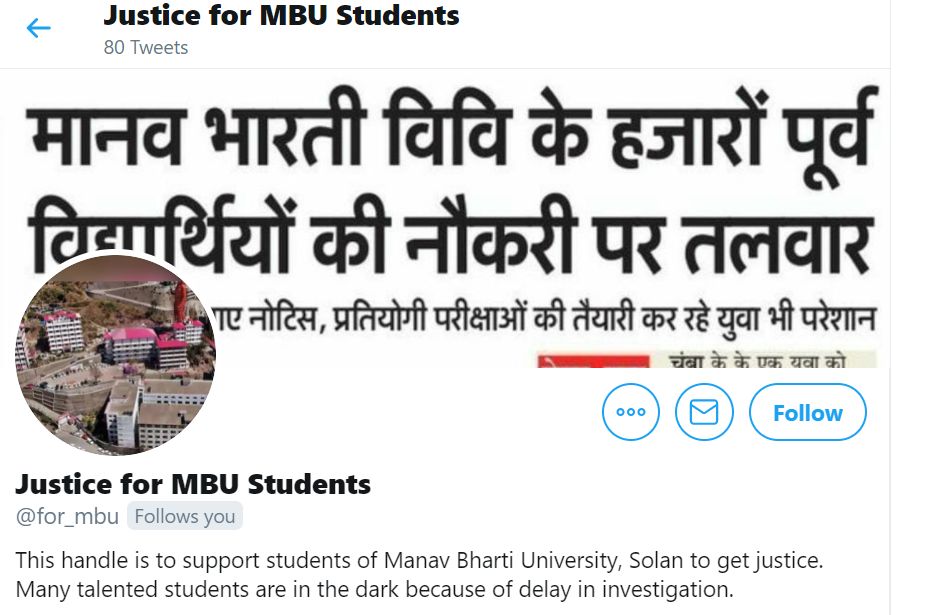The width and height of the screenshot is (925, 615).
Task: Select the bold profile name under the avatar
Action: 193,484
